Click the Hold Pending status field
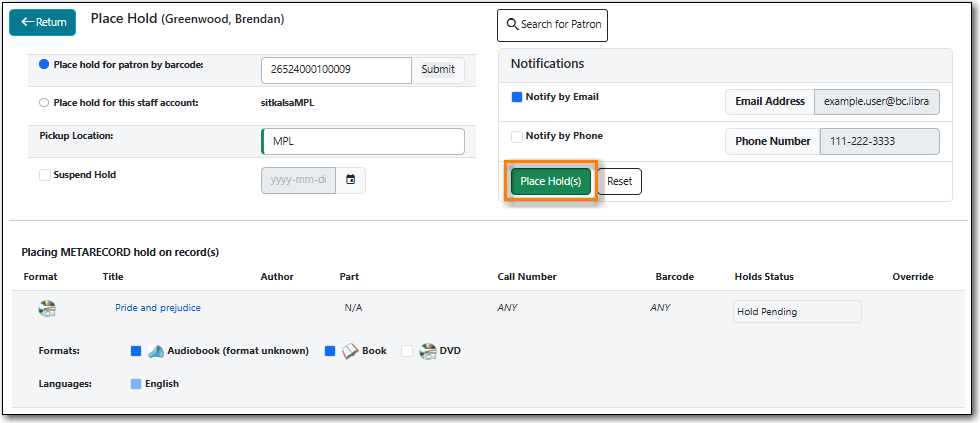The image size is (980, 423). pos(797,311)
